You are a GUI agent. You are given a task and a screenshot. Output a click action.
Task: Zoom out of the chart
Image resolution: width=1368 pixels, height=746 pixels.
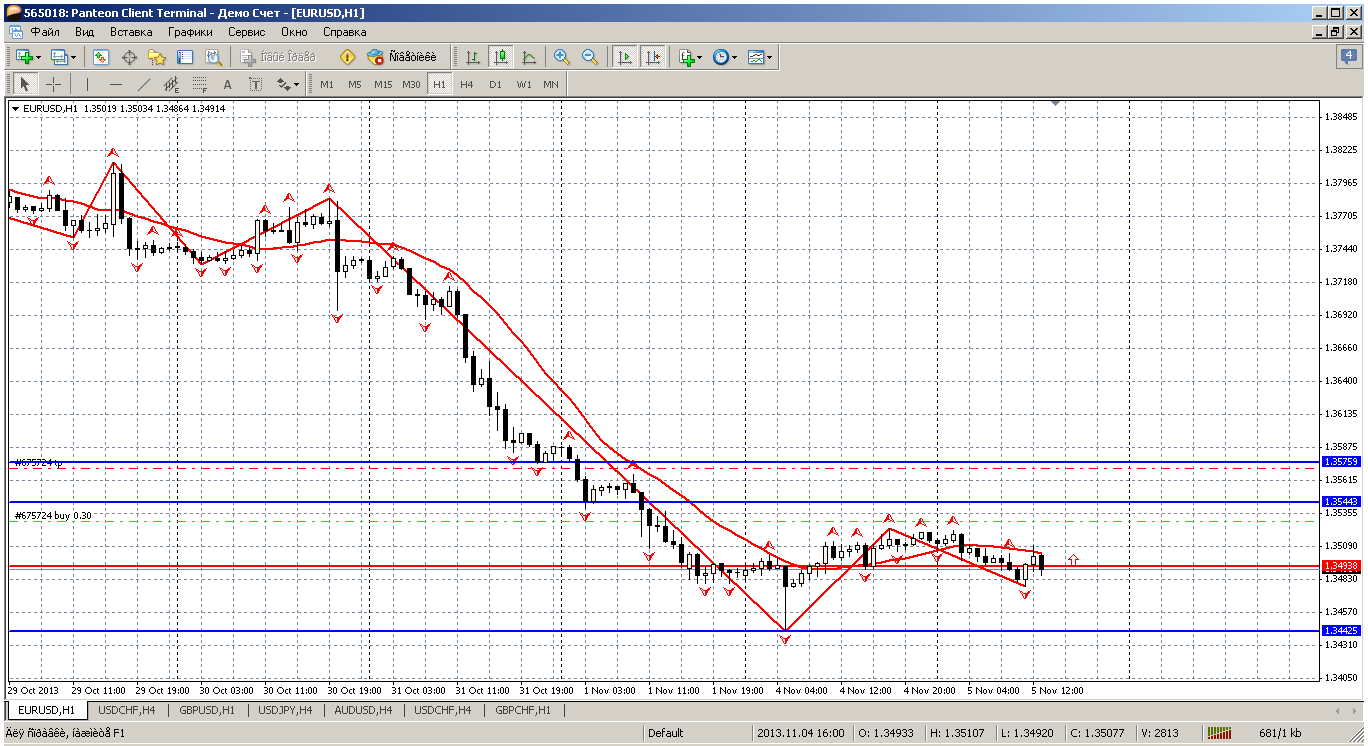(590, 58)
